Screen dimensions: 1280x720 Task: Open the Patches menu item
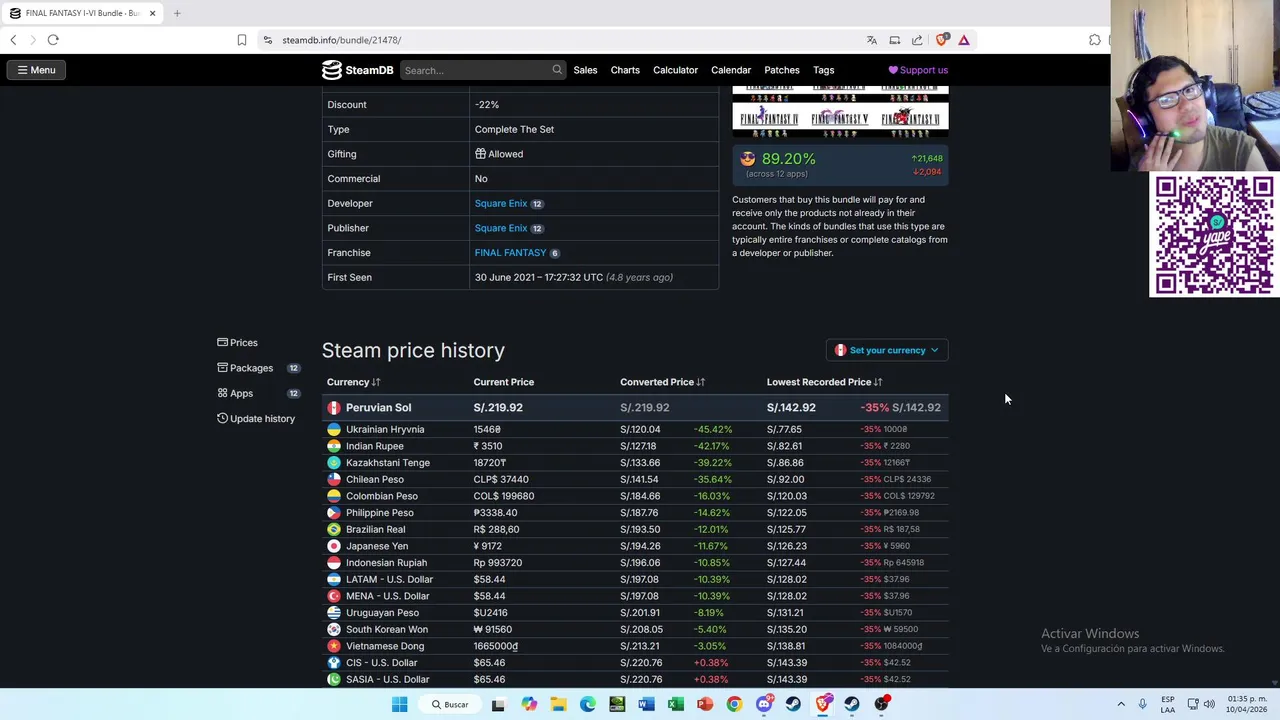[782, 70]
